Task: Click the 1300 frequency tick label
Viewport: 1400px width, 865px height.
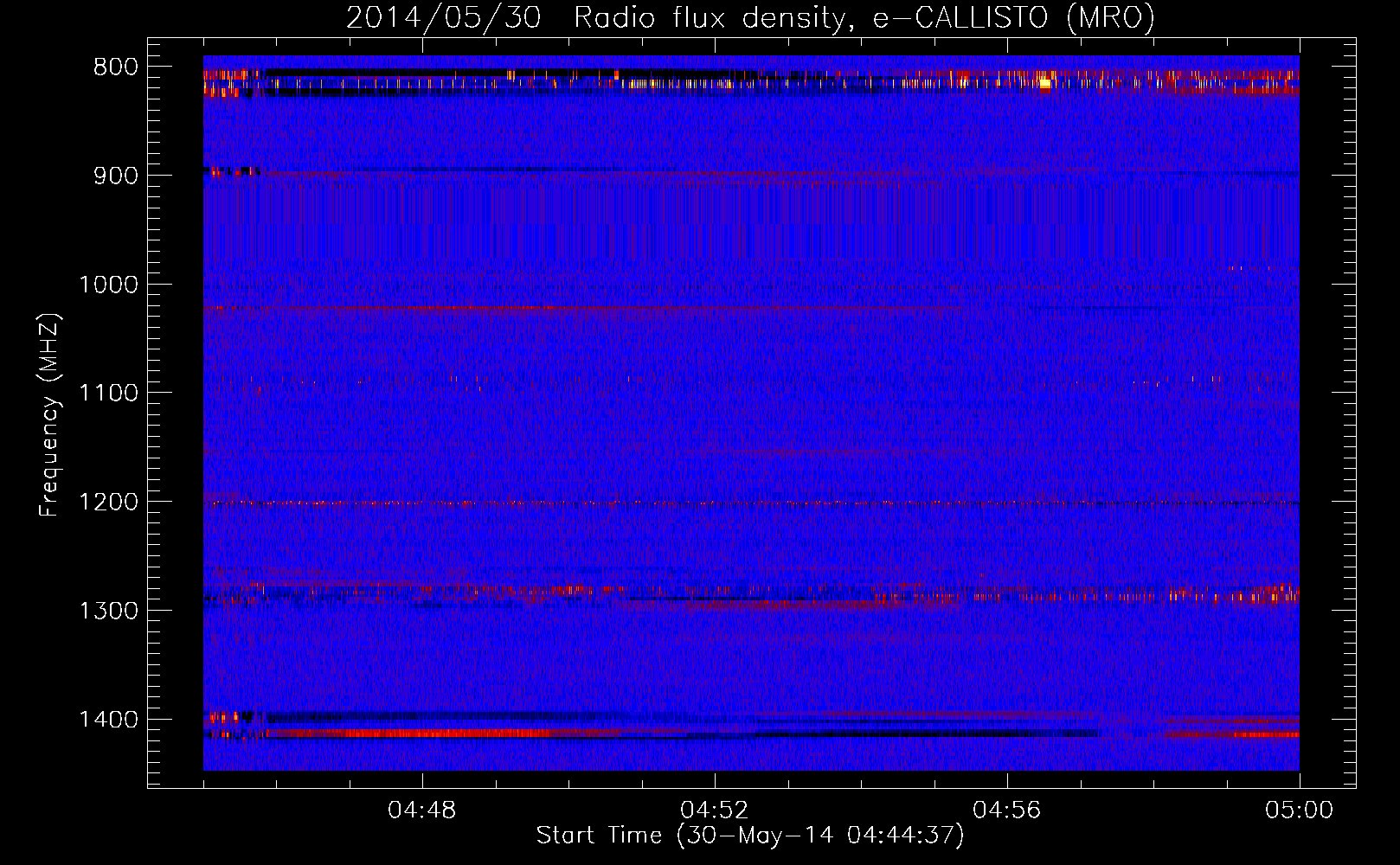Action: pos(108,612)
